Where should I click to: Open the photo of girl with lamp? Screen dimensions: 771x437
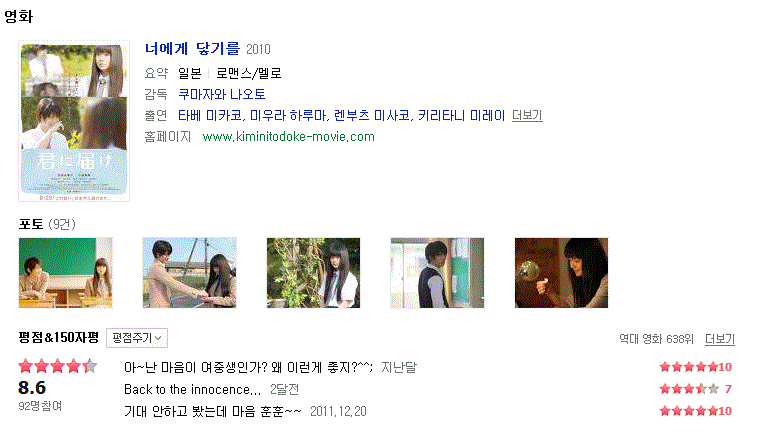[562, 273]
